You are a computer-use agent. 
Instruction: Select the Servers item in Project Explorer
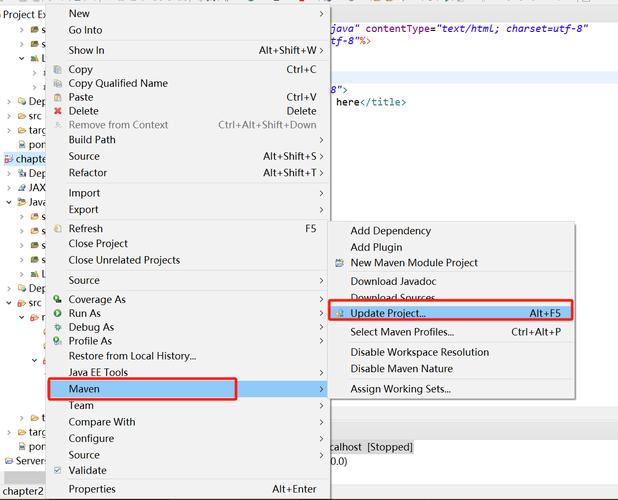point(30,462)
